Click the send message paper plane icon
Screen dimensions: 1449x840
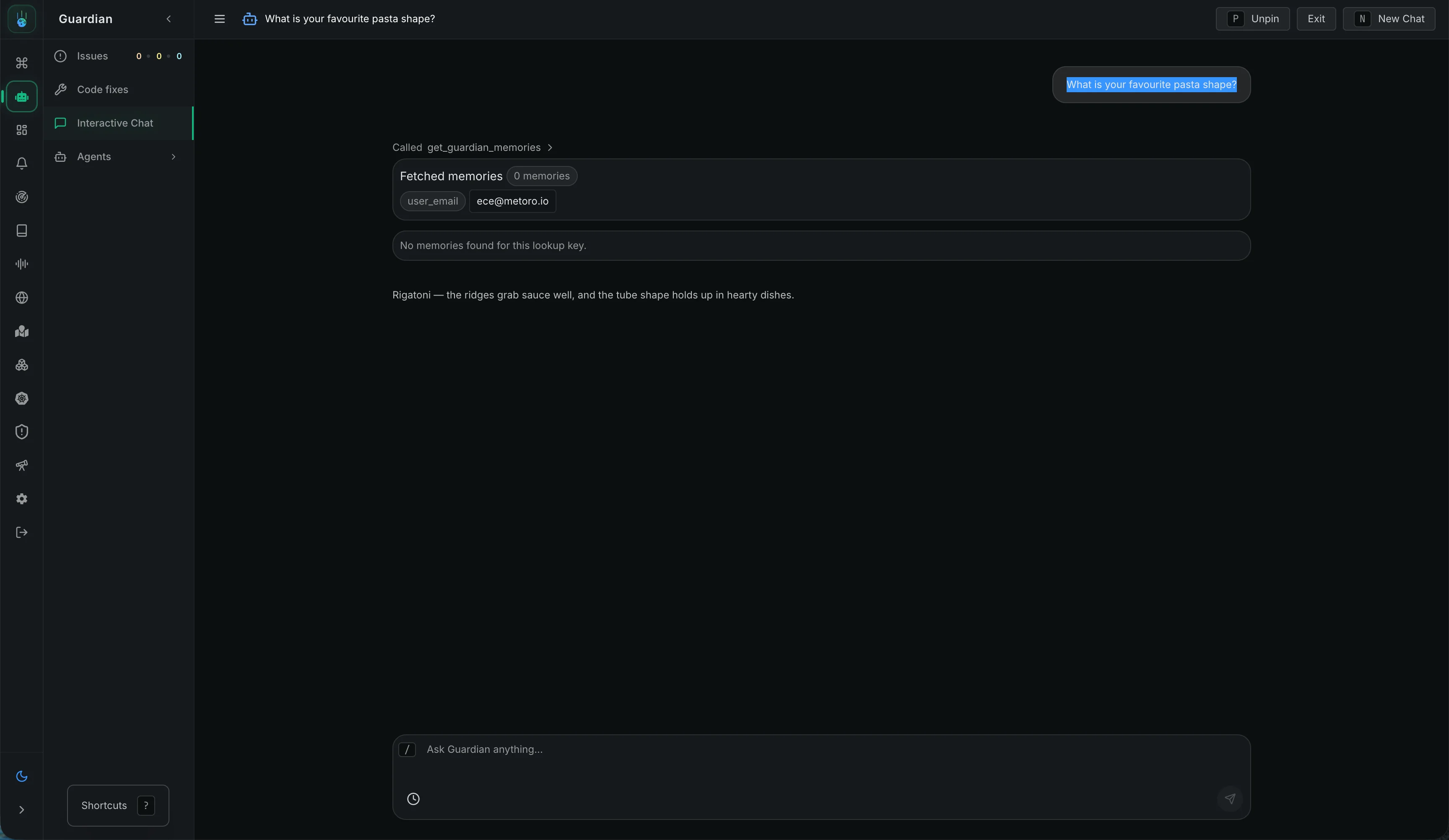tap(1230, 799)
